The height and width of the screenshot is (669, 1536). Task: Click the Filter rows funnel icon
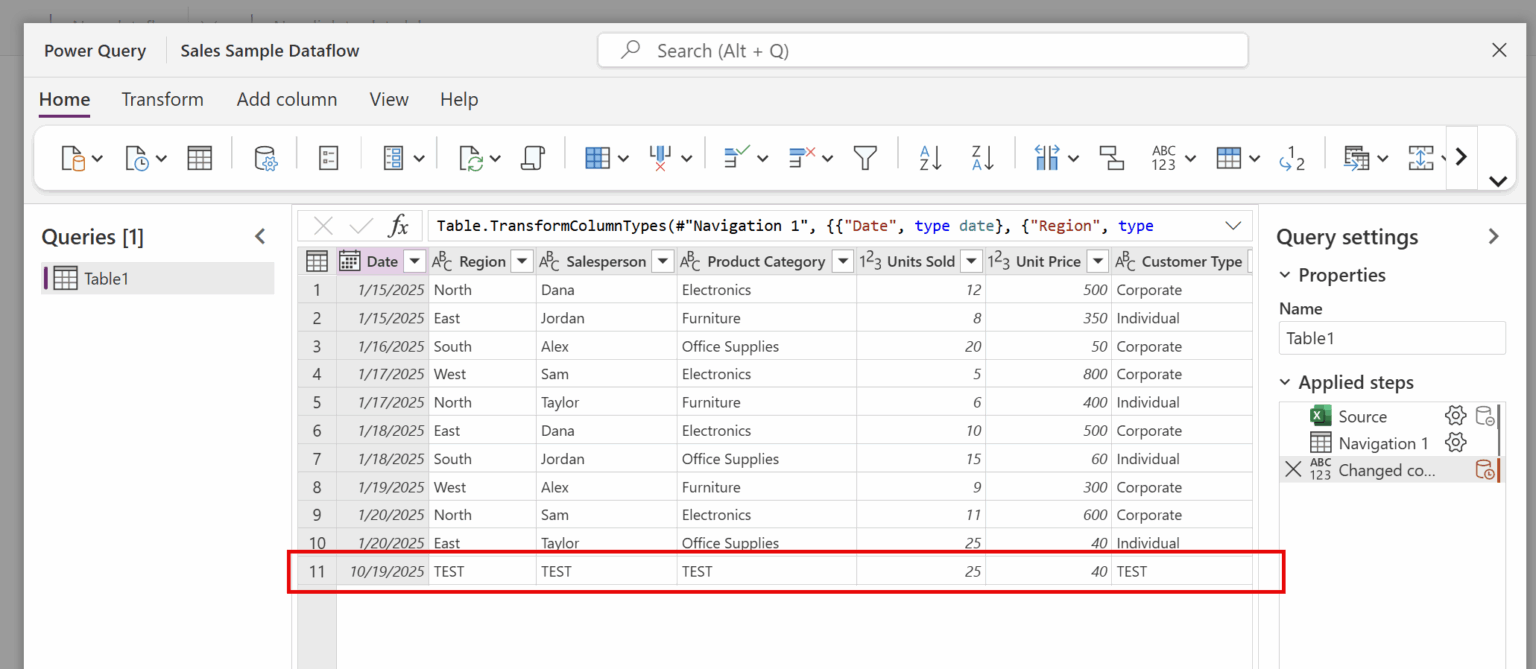(x=865, y=158)
